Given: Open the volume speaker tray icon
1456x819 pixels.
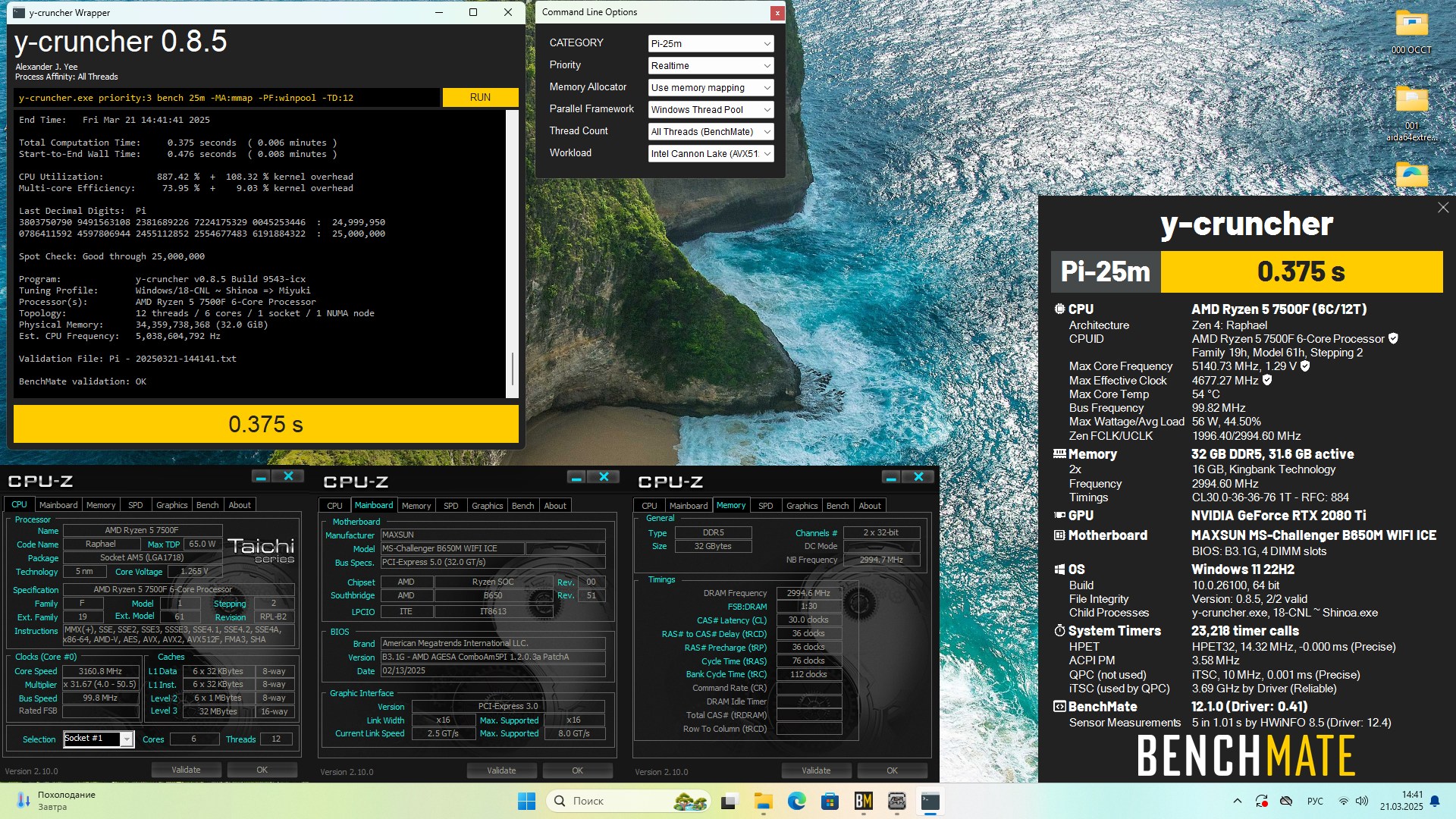Looking at the screenshot, I should [1362, 801].
